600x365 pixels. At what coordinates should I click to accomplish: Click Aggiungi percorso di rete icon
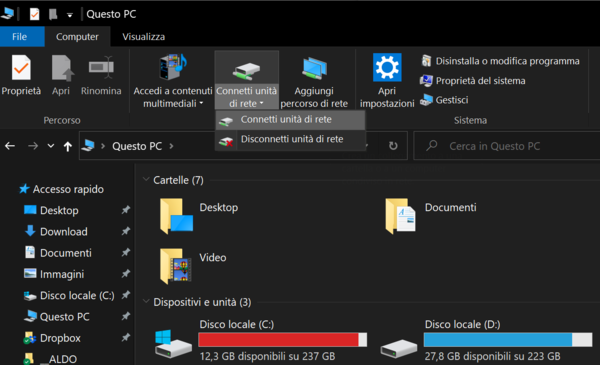point(314,68)
